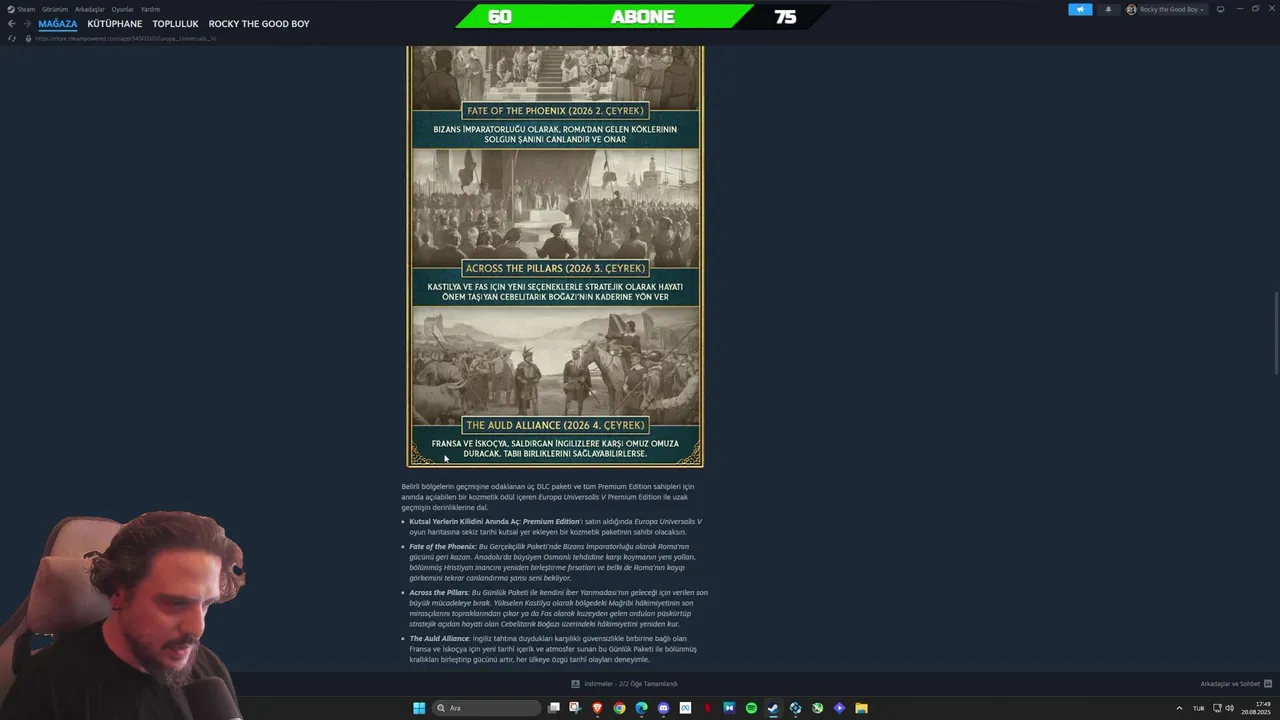The height and width of the screenshot is (720, 1280).
Task: Open the purple play-shaped taskbar app
Action: (x=839, y=708)
